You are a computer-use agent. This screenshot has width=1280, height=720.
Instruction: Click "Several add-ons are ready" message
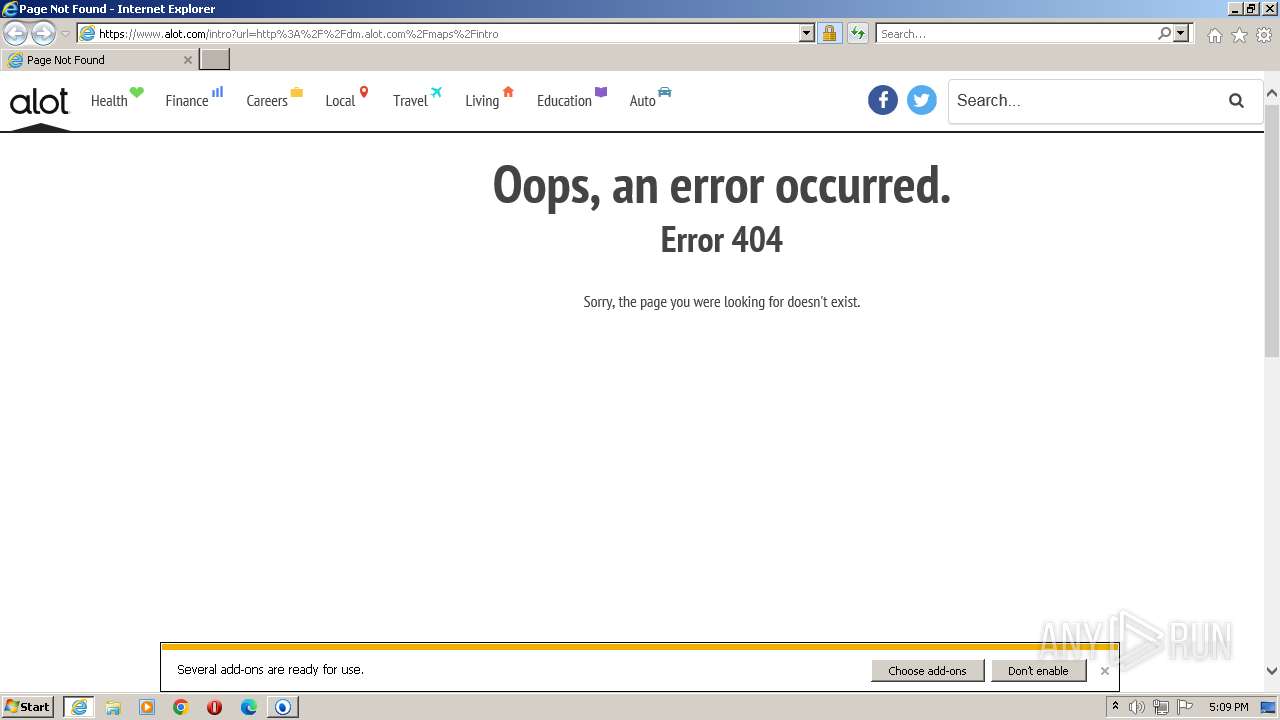click(x=270, y=670)
